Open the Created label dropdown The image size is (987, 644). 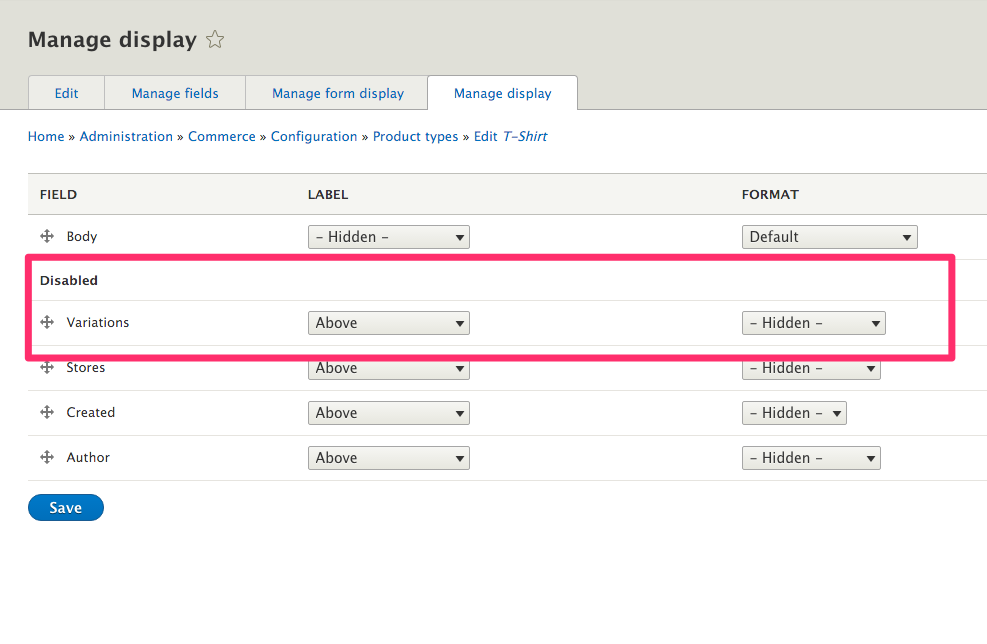tap(388, 412)
